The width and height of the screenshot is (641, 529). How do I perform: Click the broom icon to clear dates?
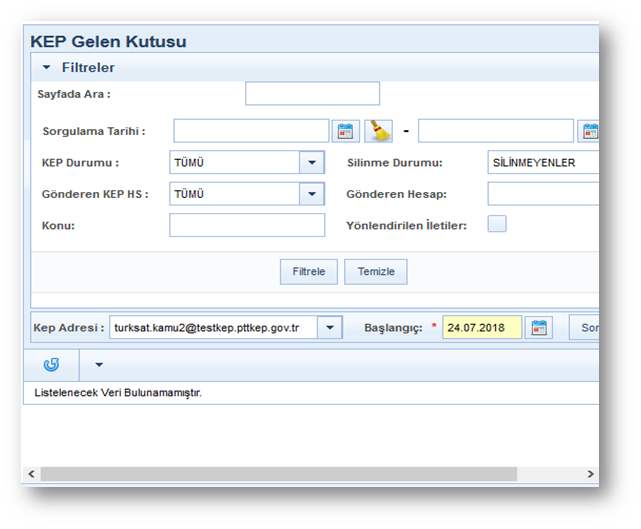pyautogui.click(x=379, y=131)
